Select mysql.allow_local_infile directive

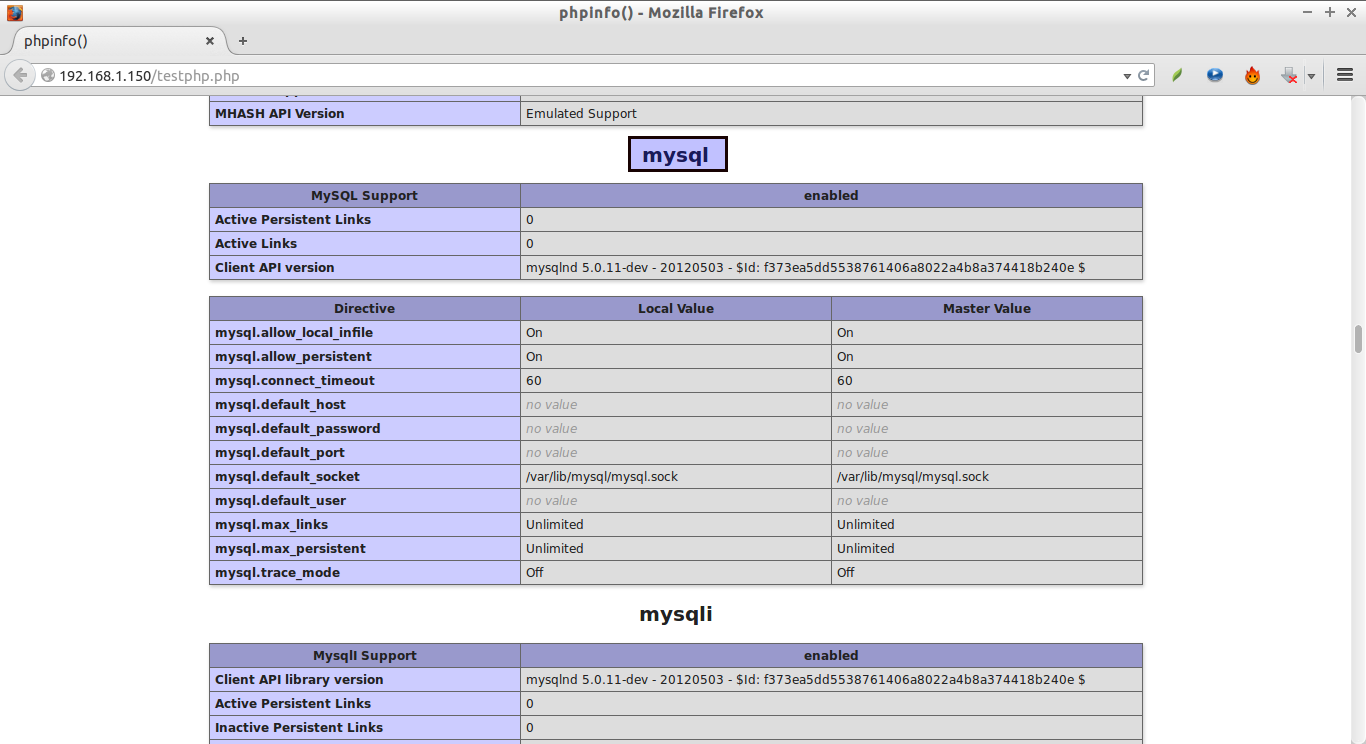click(294, 333)
